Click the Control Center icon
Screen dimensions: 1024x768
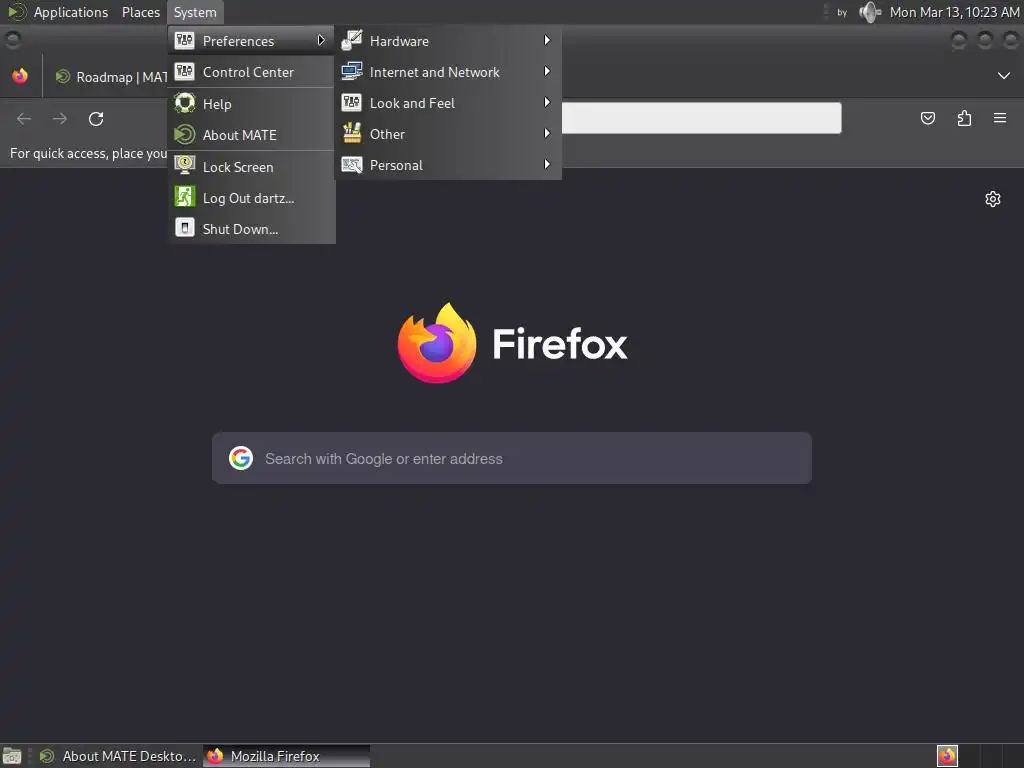185,71
